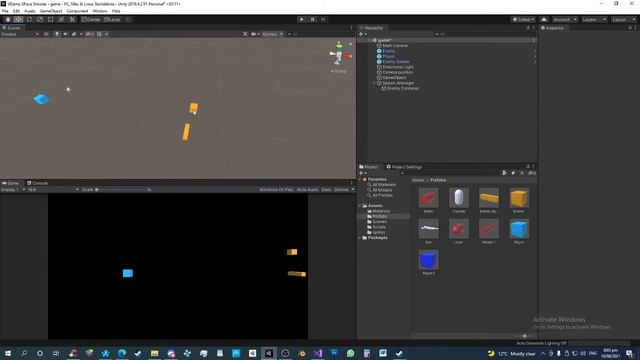Screen dimensions: 640x360
Task: Open the Shaded draw mode dropdown
Action: click(x=20, y=34)
